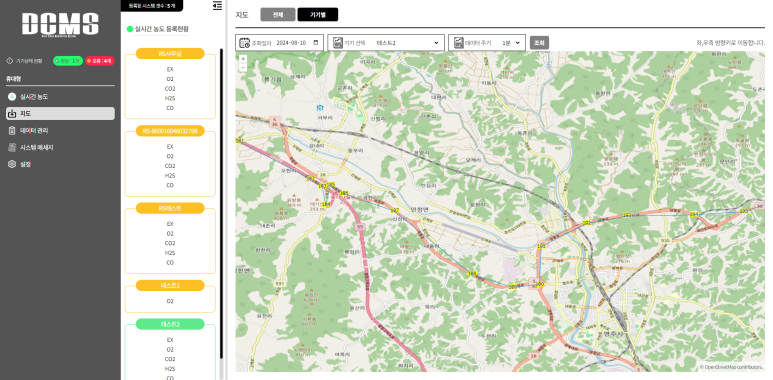Click CO row in RS테스트 card
773x380 pixels.
click(170, 263)
